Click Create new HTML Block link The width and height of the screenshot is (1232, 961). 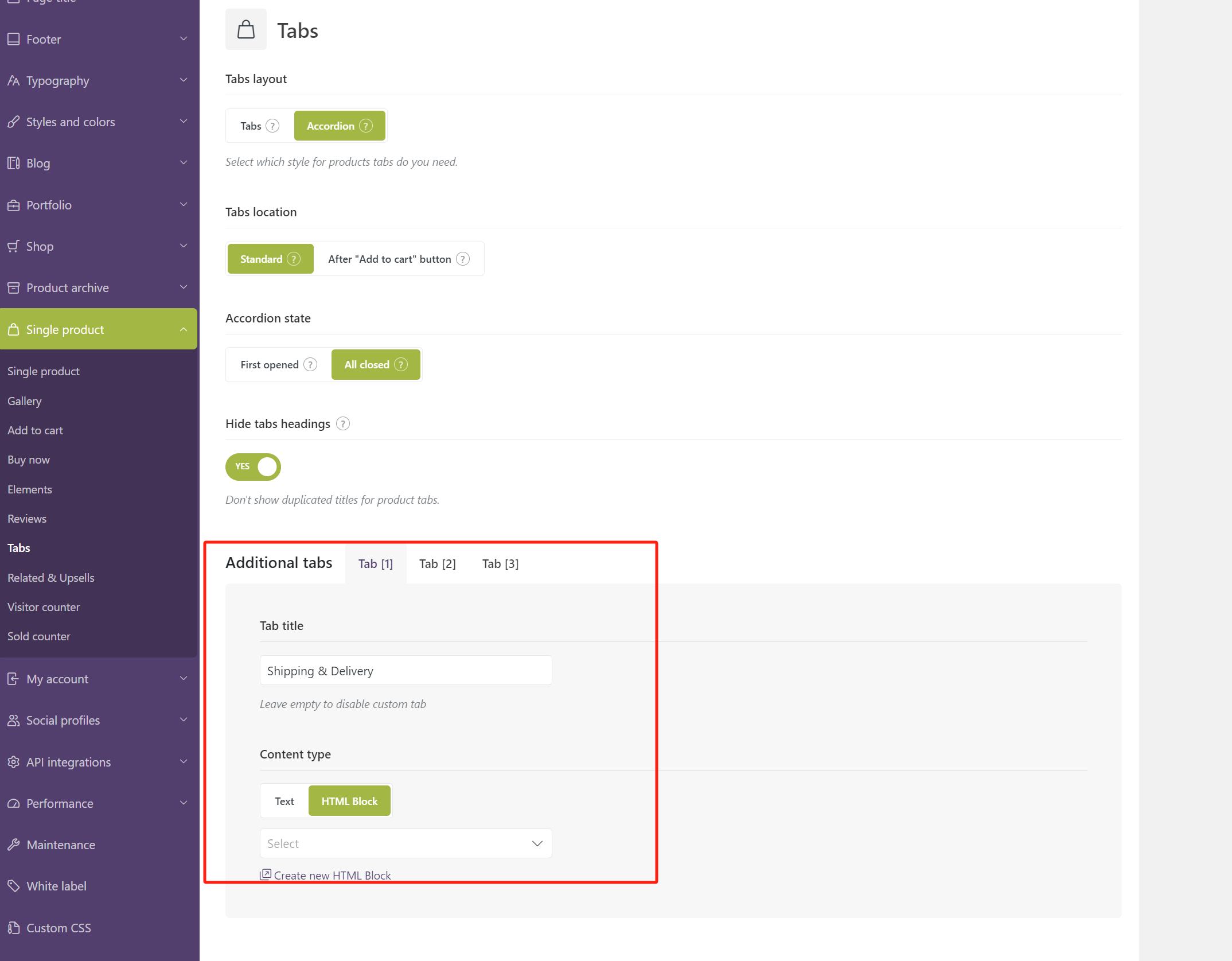[x=332, y=876]
